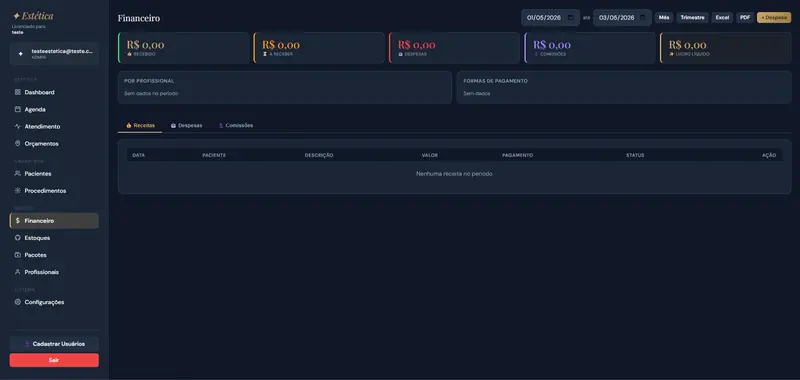Open Configurações in the sidebar
Viewport: 800px width, 380px height.
pos(54,302)
